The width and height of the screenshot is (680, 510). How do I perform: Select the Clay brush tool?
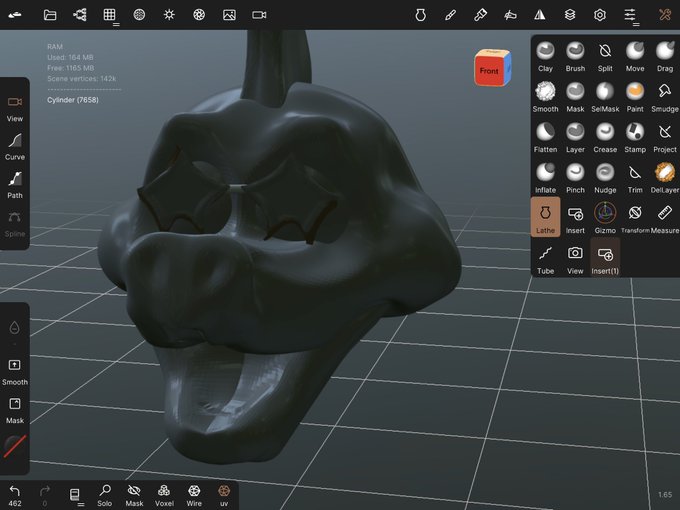pyautogui.click(x=545, y=56)
